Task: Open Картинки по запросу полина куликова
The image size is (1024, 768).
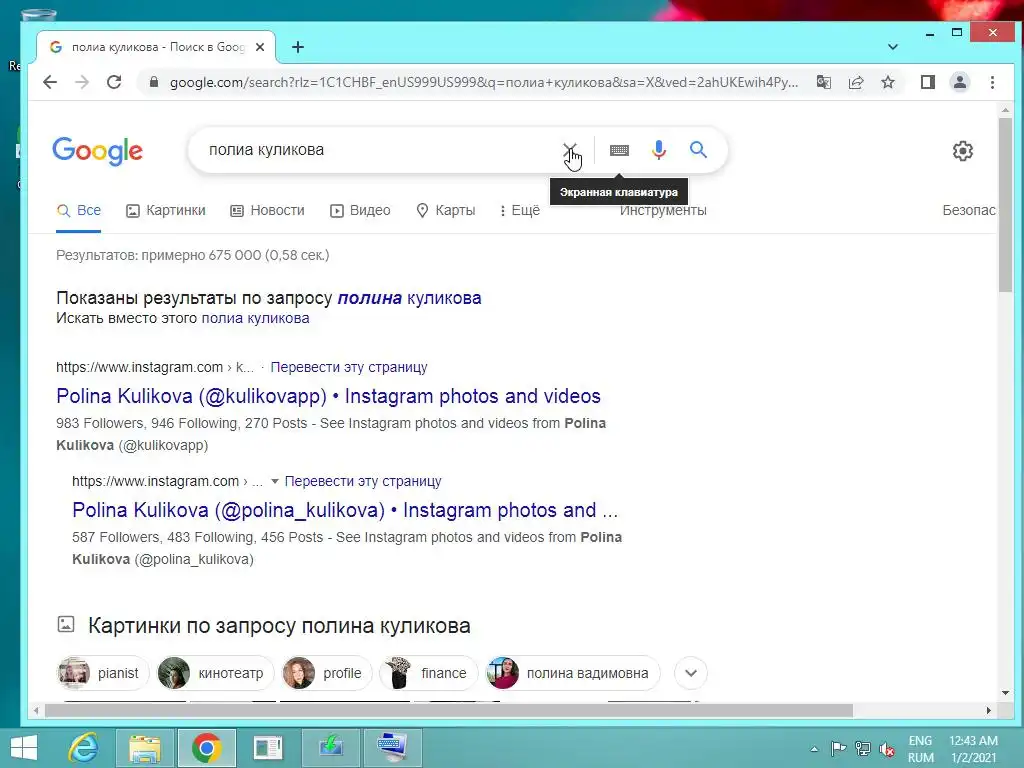Action: tap(279, 626)
